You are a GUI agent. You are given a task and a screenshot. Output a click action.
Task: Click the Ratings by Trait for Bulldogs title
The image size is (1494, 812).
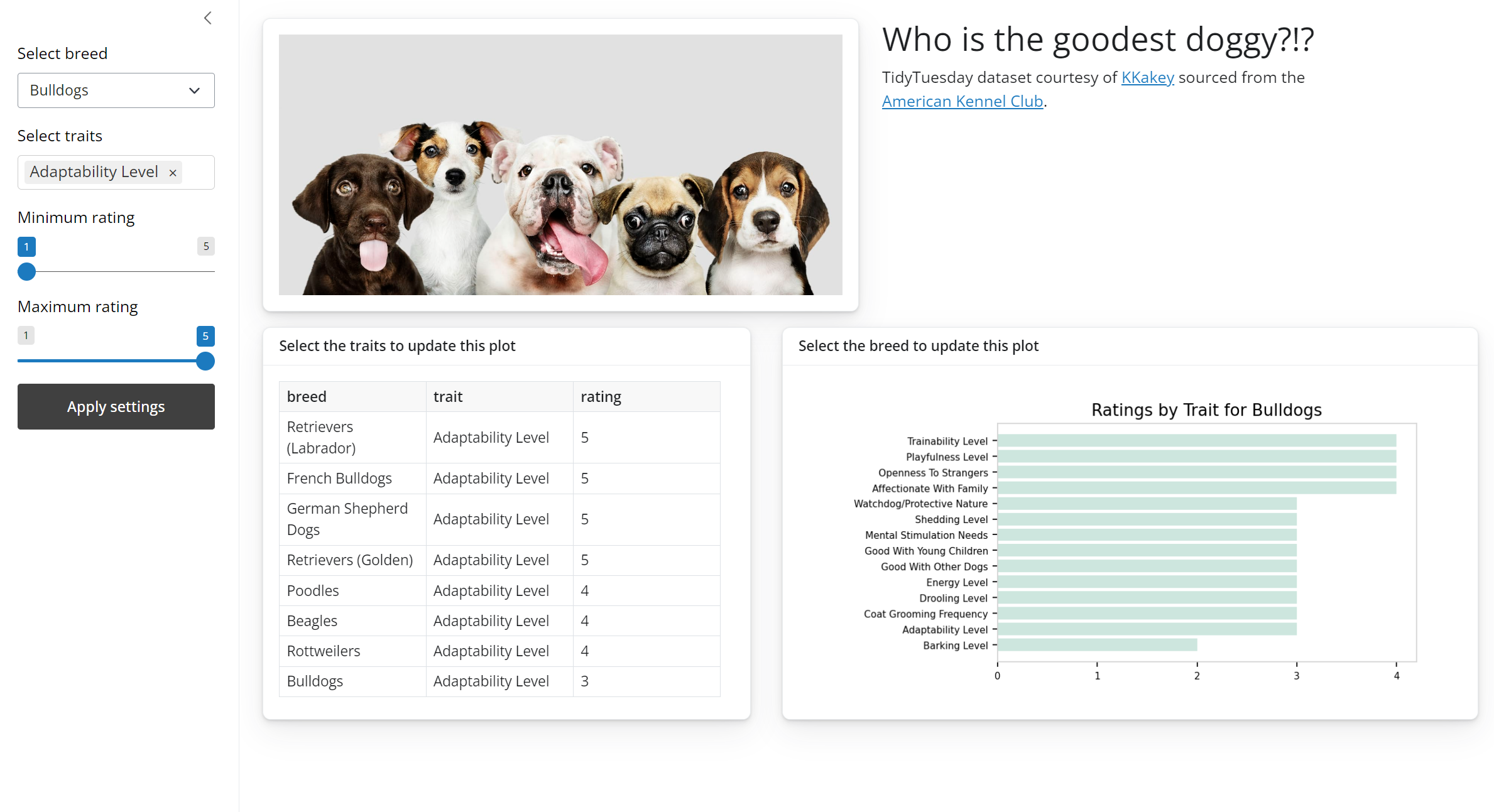[1206, 409]
